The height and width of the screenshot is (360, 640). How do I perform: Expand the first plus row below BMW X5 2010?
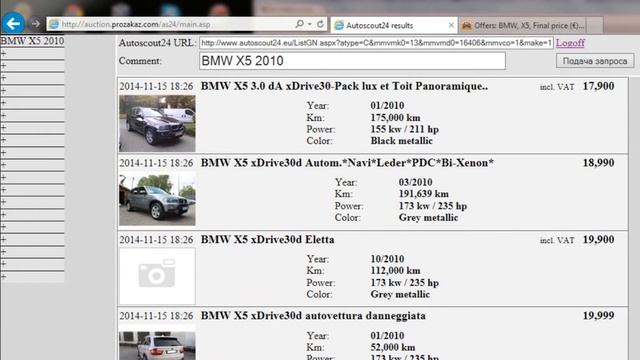tap(32, 53)
